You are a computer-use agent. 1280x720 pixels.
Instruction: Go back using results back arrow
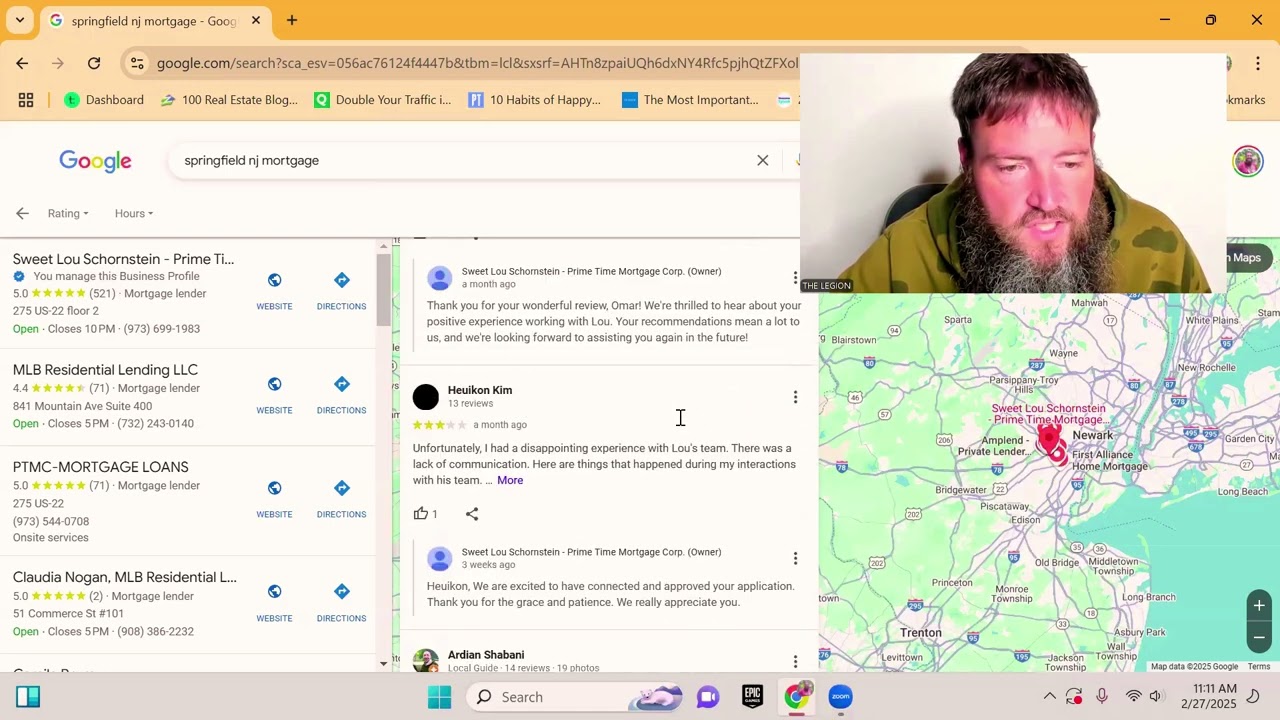point(22,213)
